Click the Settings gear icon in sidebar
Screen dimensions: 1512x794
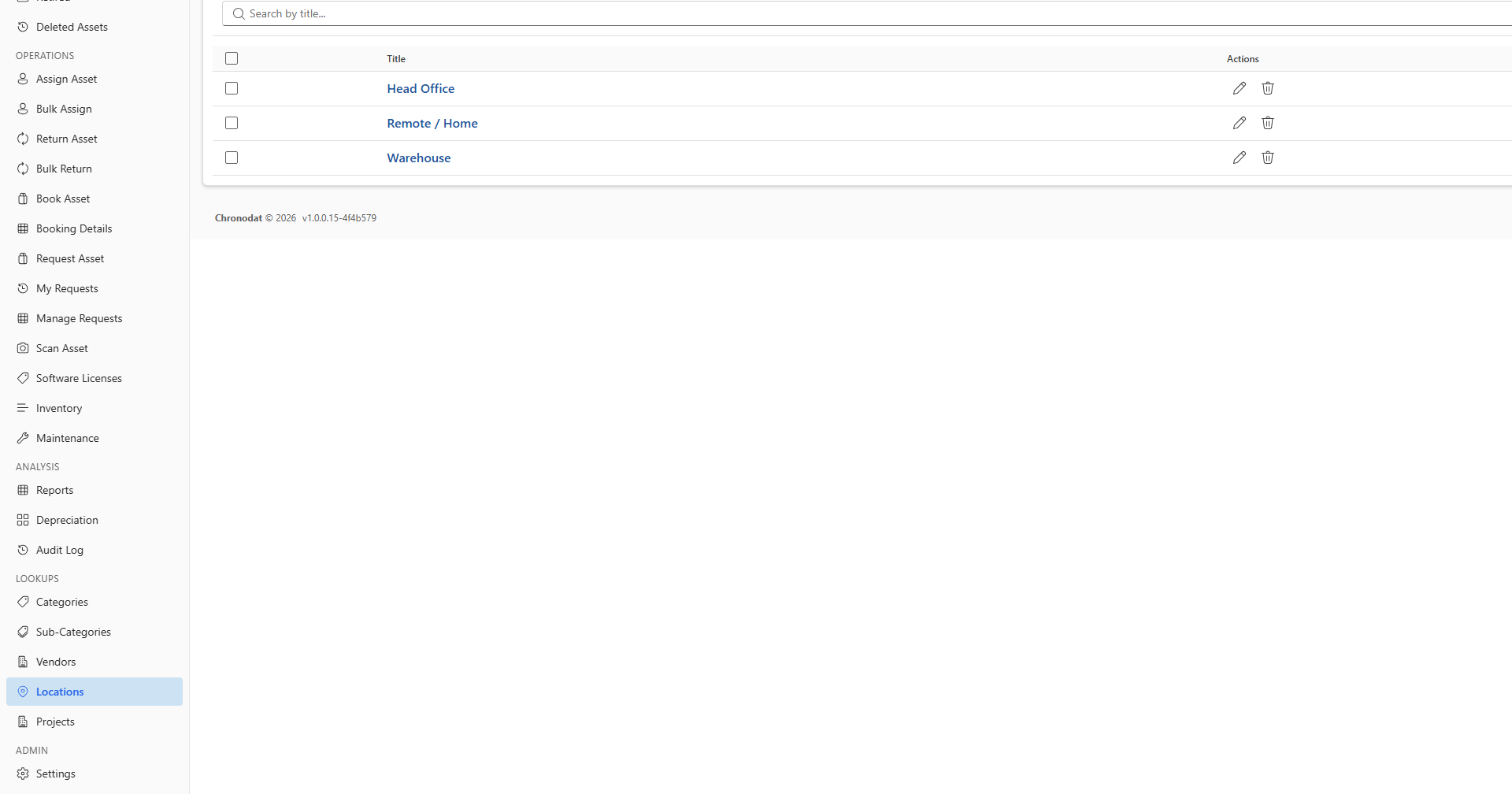pos(23,774)
